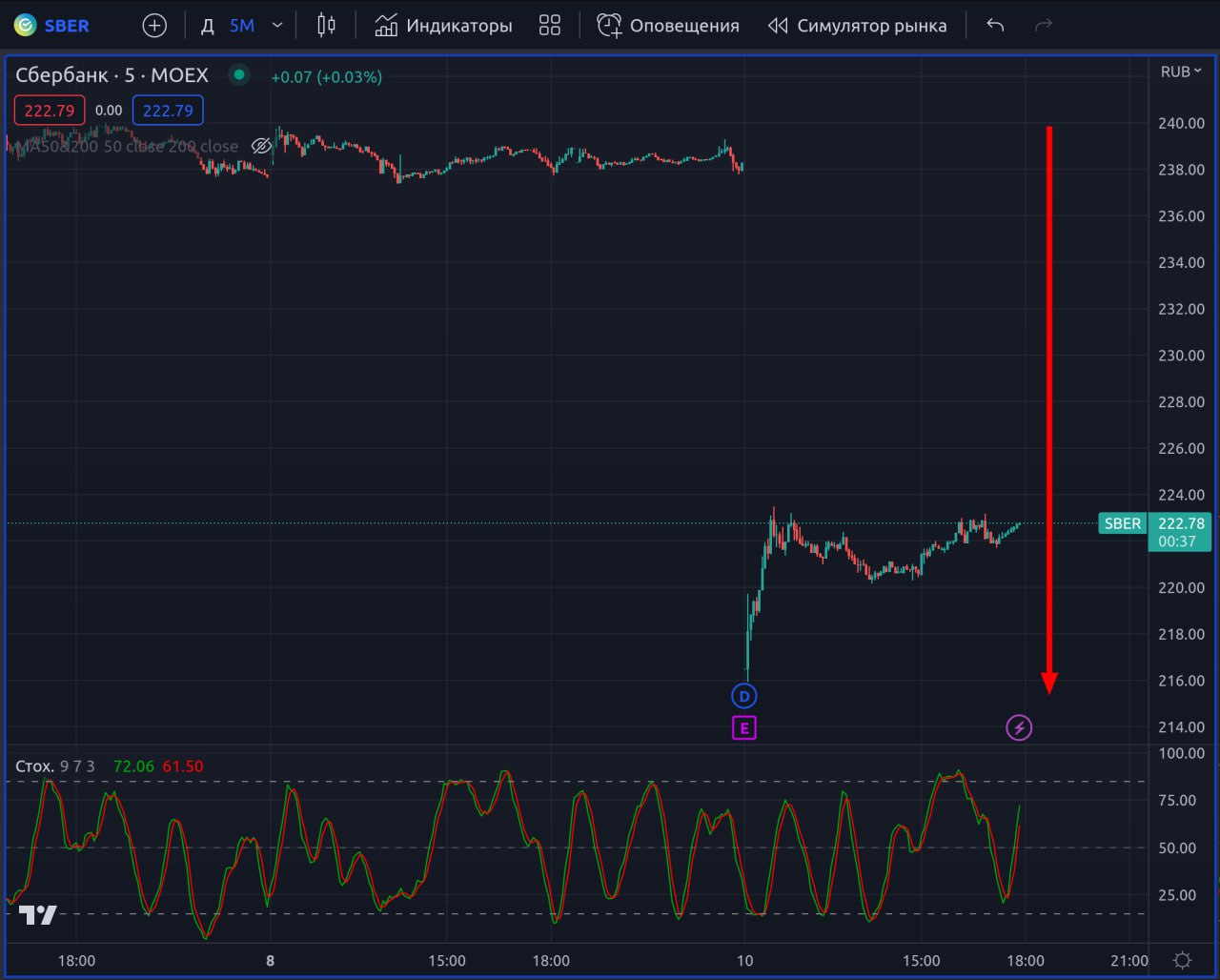Select the 5М timeframe
Screen dimensions: 1220x980
coord(242,26)
